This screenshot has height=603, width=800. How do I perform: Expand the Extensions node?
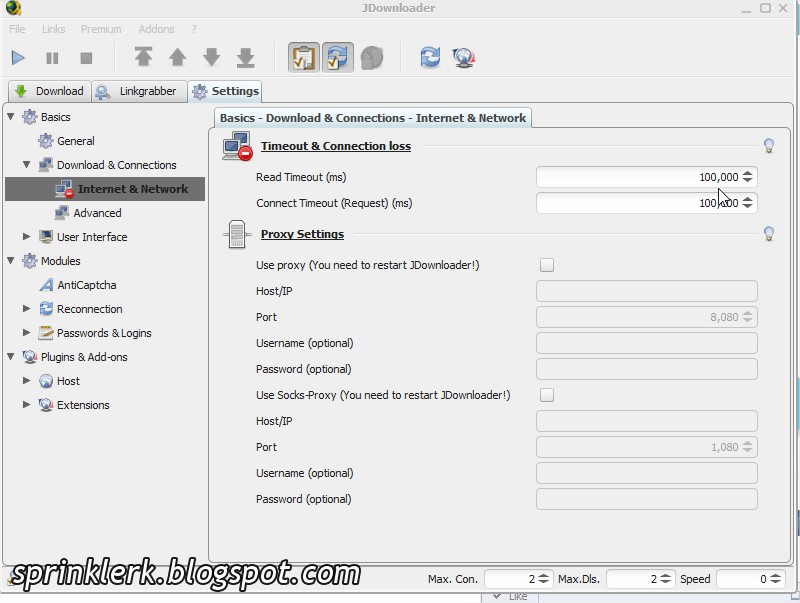(27, 405)
